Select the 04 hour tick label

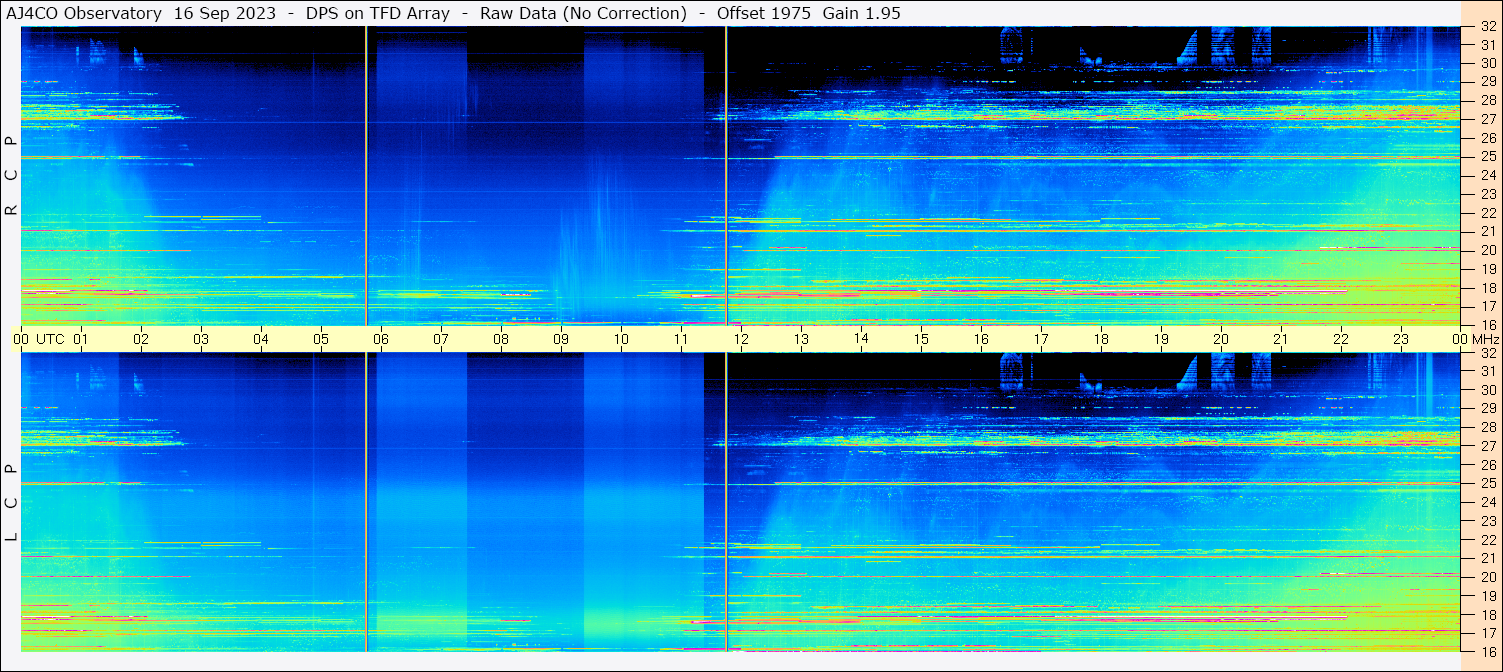coord(261,339)
